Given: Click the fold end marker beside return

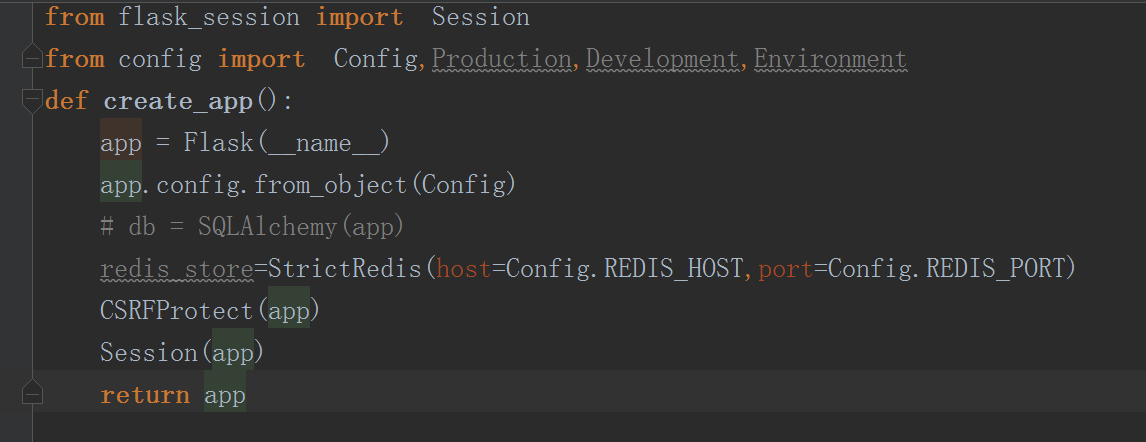Looking at the screenshot, I should pos(33,395).
